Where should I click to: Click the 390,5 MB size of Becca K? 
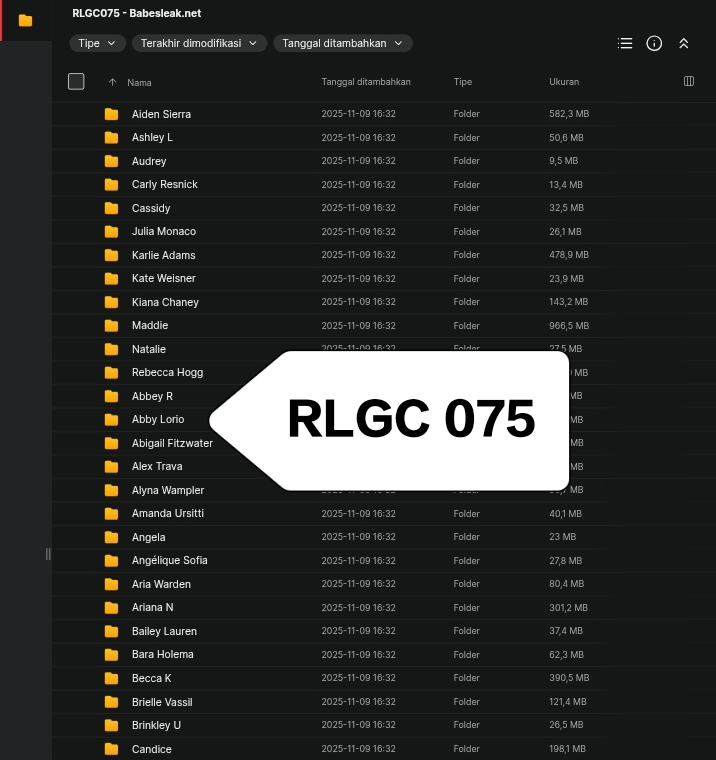[569, 678]
